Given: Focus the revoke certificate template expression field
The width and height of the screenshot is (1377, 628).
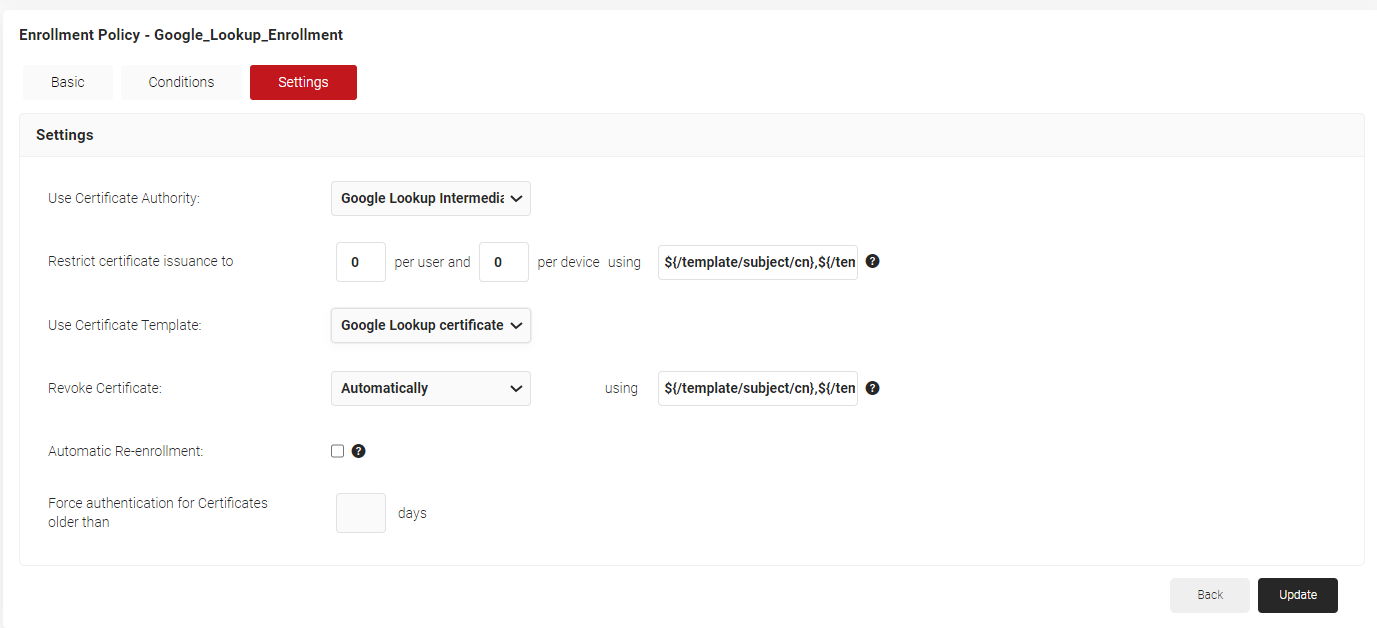Looking at the screenshot, I should [x=757, y=388].
